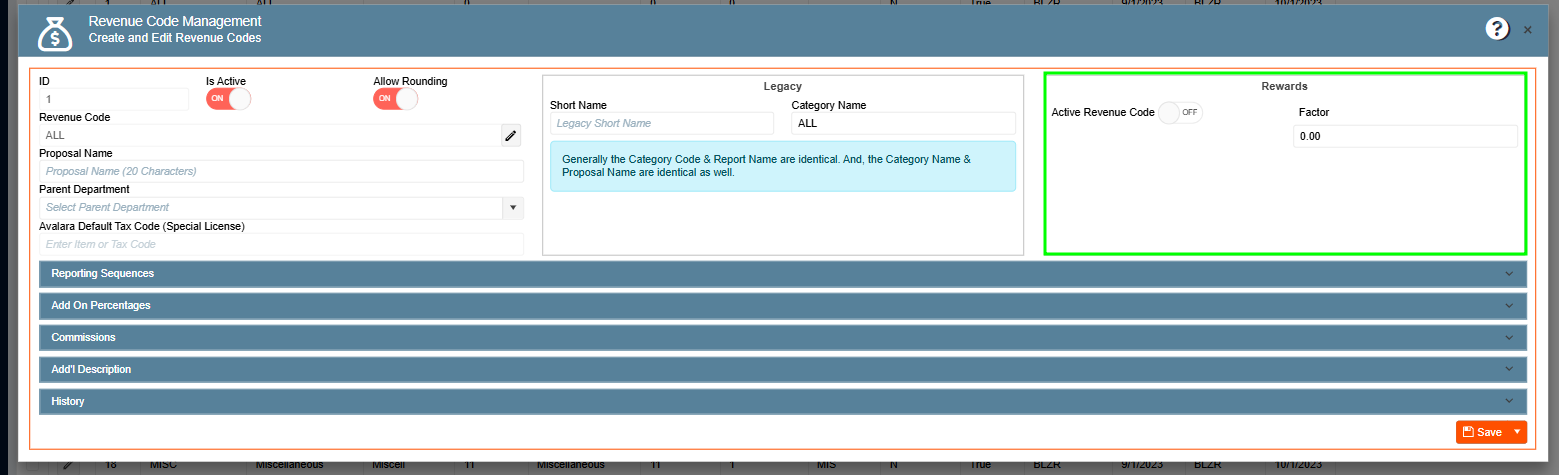Click the Rewards Factor field
The image size is (1559, 475).
pos(1404,136)
